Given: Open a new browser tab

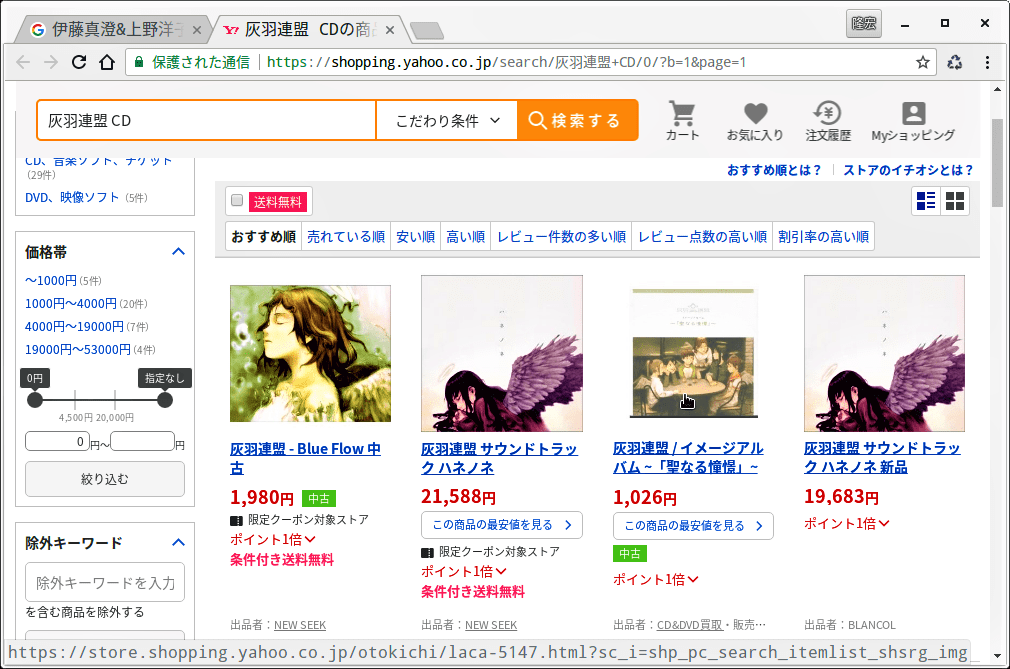Looking at the screenshot, I should click(x=426, y=30).
